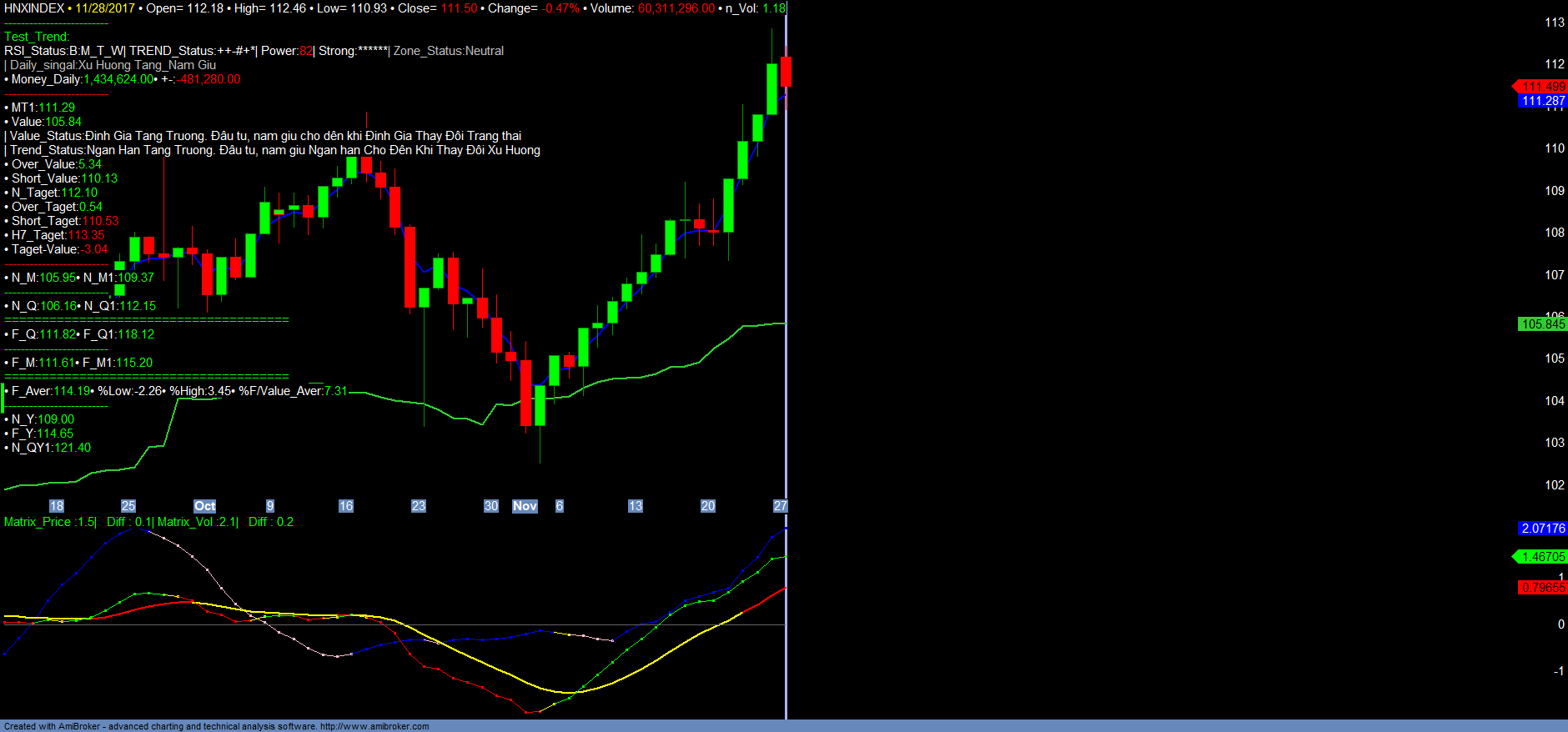The image size is (1568, 732).
Task: Click the Test_Trend: heading
Action: coord(37,37)
